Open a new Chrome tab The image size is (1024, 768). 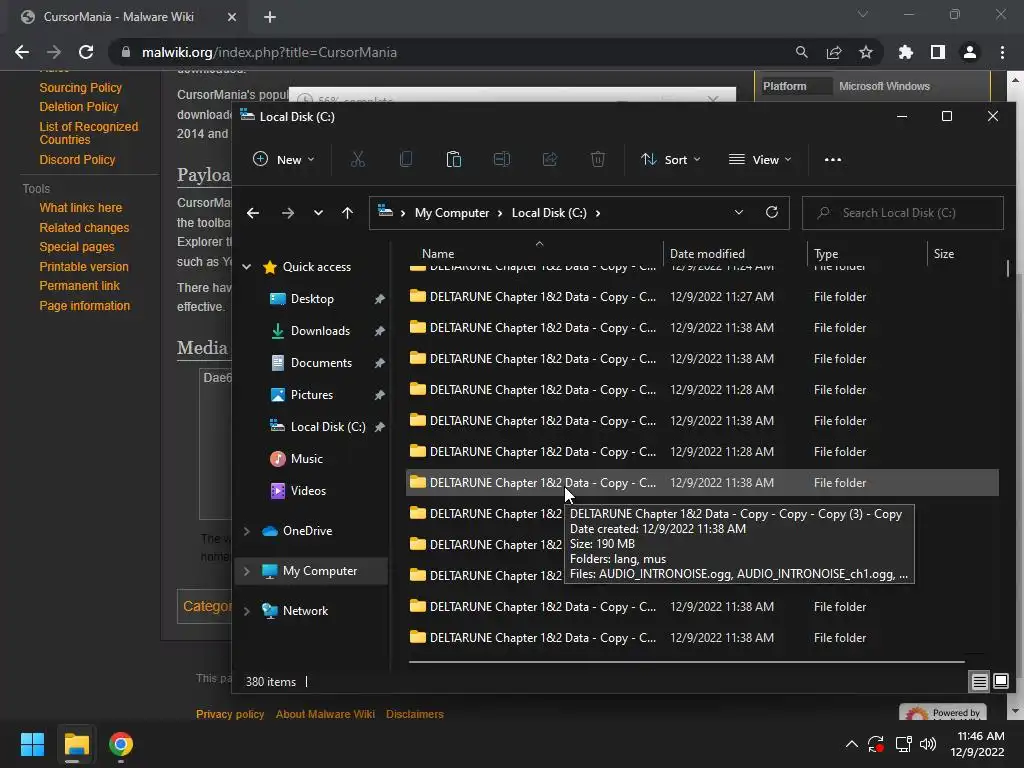coord(270,17)
